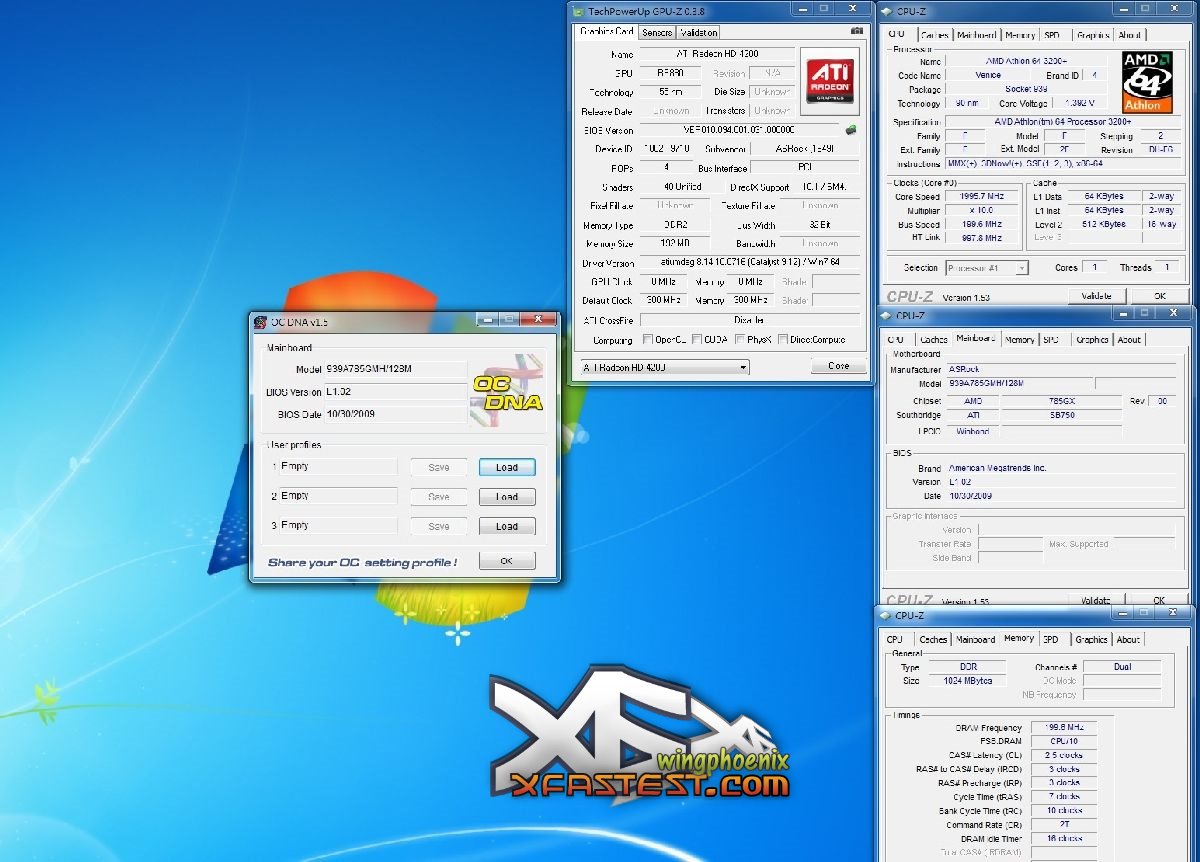Open Caches tab in CPU-Z memory timings window
The width and height of the screenshot is (1200, 862).
(x=933, y=640)
